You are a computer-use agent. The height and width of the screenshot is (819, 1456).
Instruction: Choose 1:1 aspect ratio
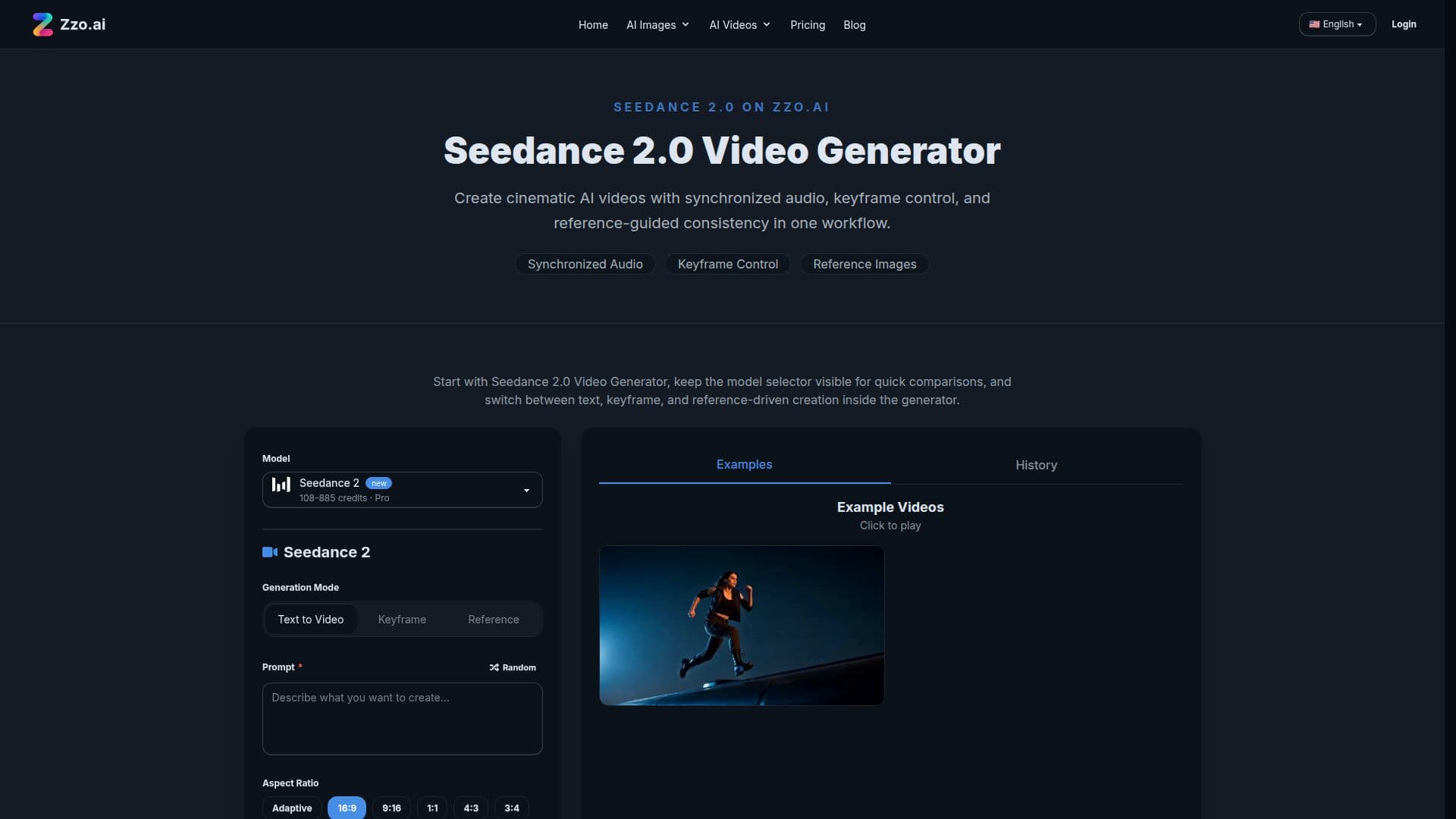(432, 808)
